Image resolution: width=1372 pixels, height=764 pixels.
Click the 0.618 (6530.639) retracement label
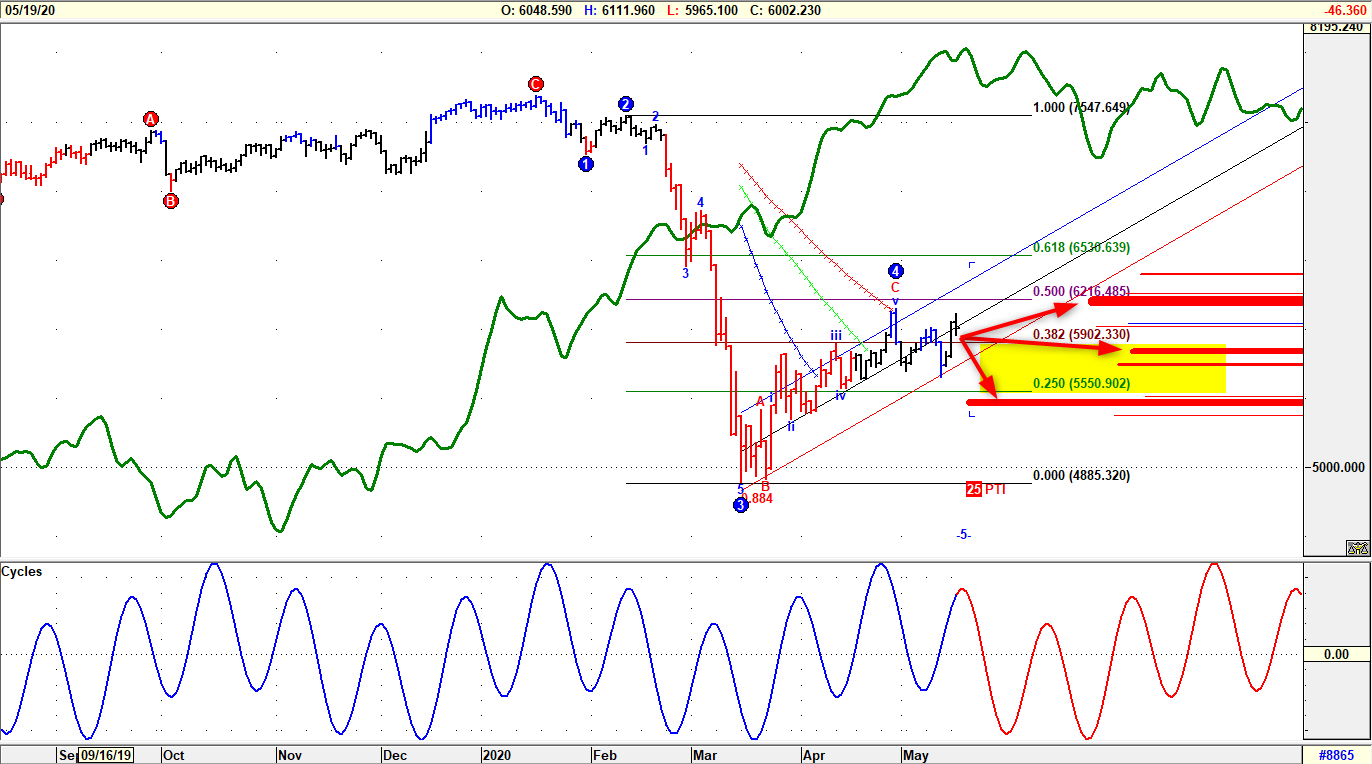[x=1079, y=246]
